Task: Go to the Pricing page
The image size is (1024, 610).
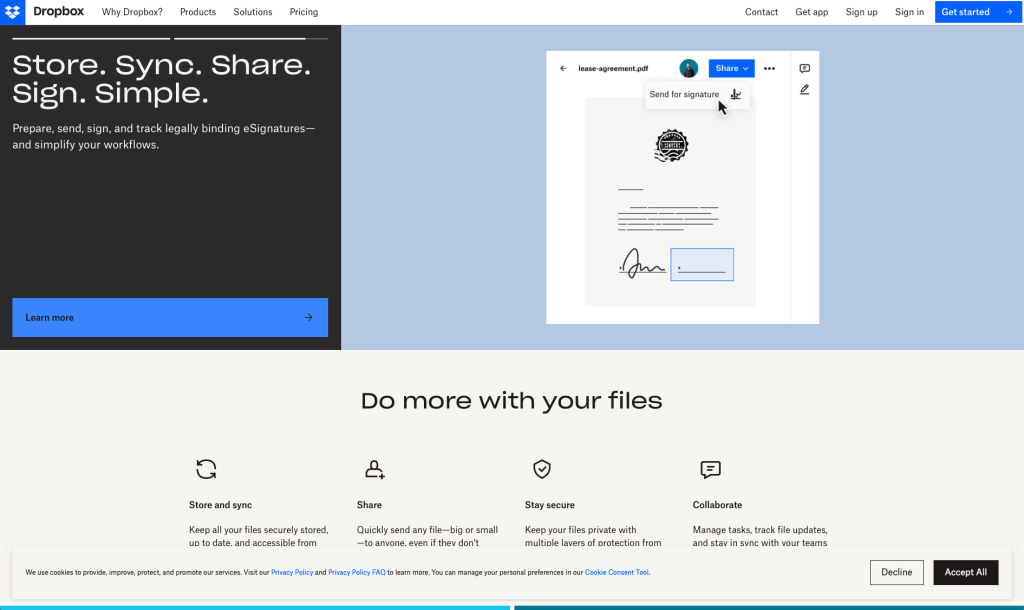Action: click(x=304, y=12)
